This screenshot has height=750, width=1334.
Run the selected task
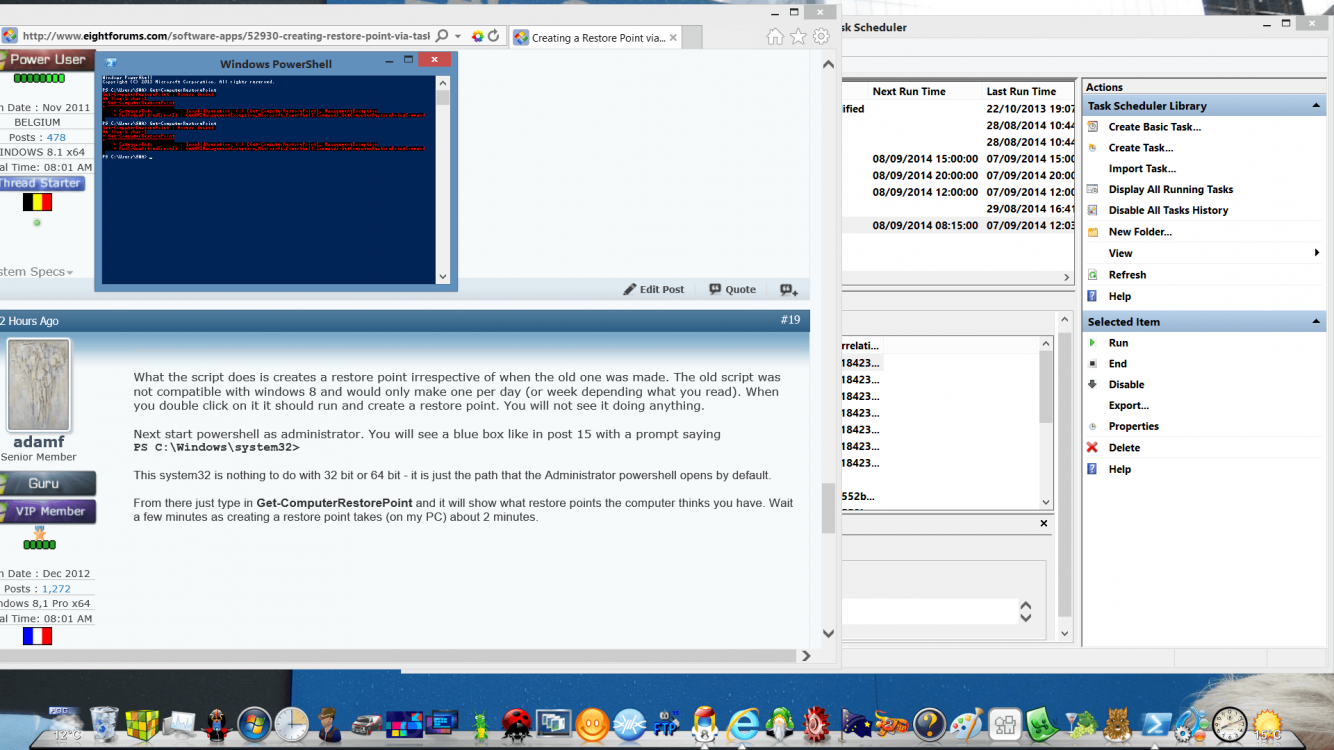point(1118,343)
